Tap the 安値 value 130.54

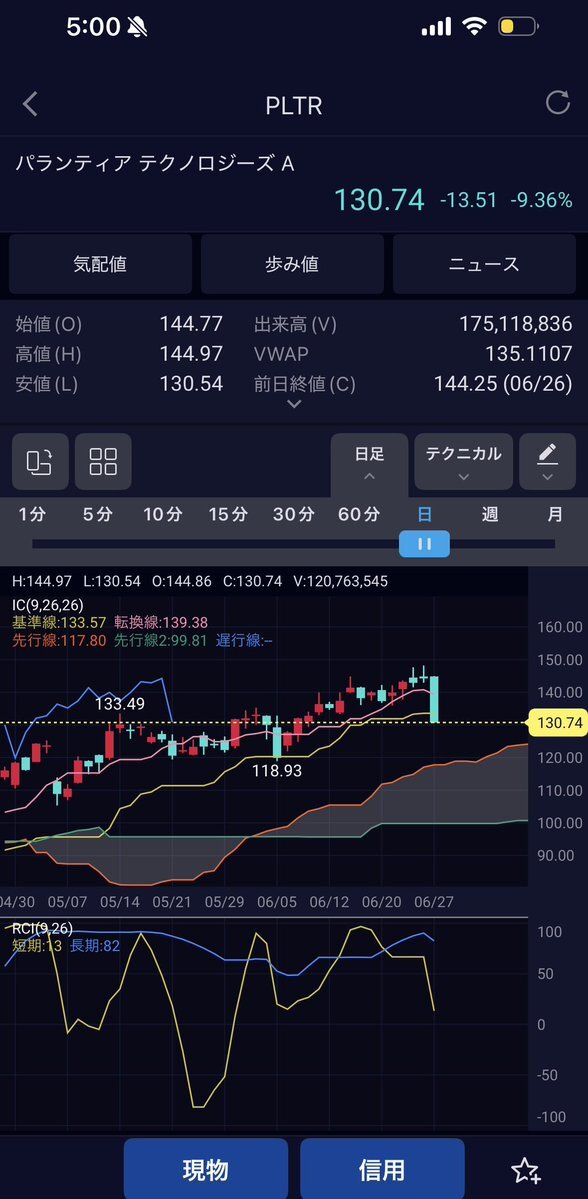pos(191,384)
